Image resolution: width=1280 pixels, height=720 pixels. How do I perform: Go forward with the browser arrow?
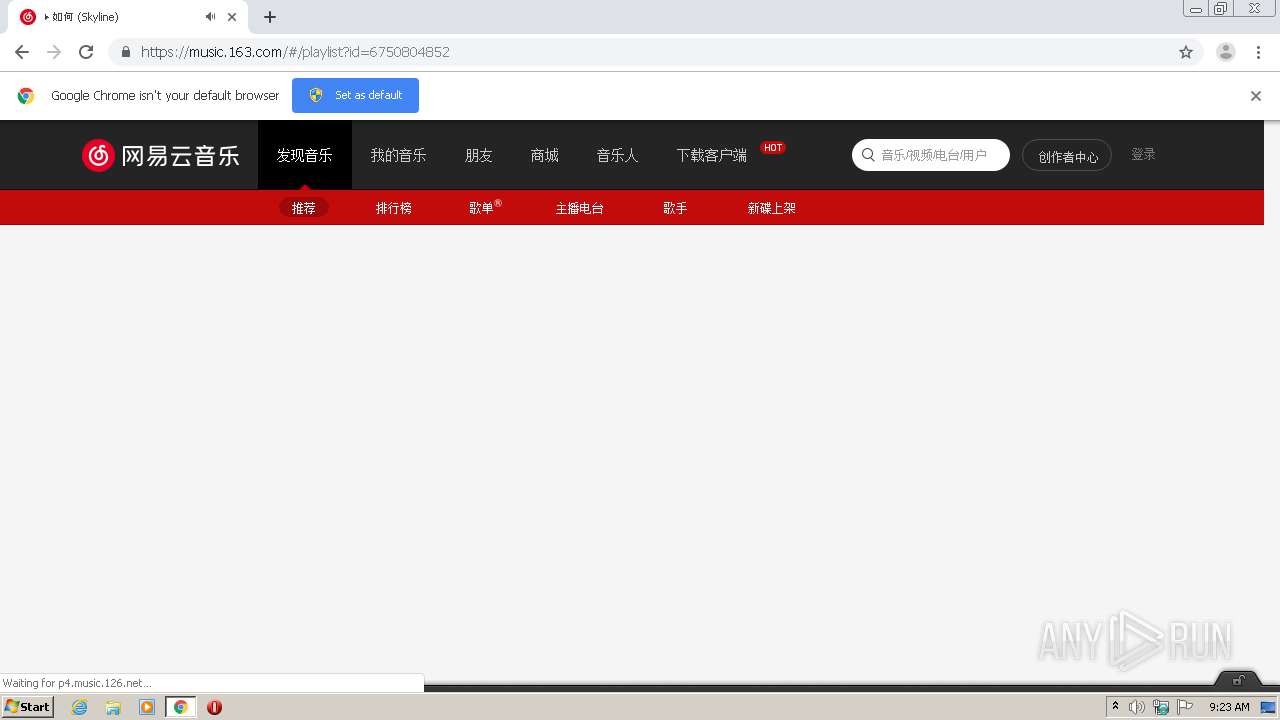pos(54,52)
